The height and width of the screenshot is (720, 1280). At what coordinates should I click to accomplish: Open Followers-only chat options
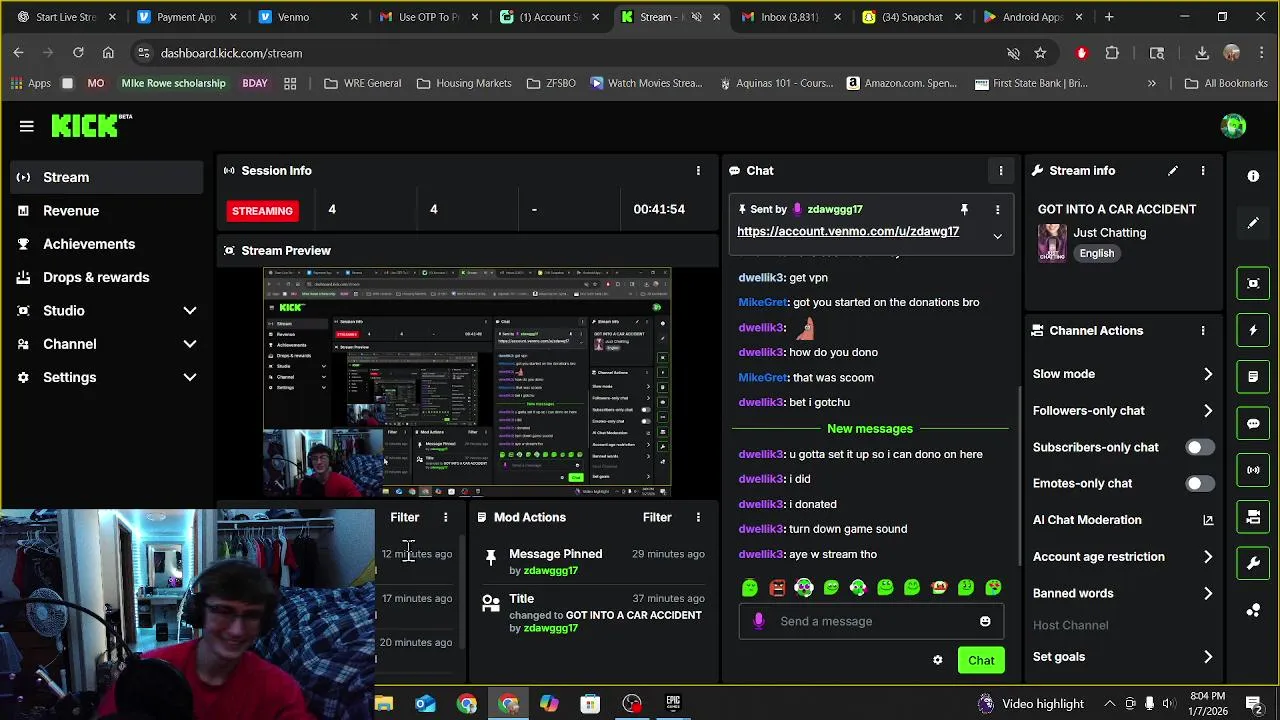1123,411
